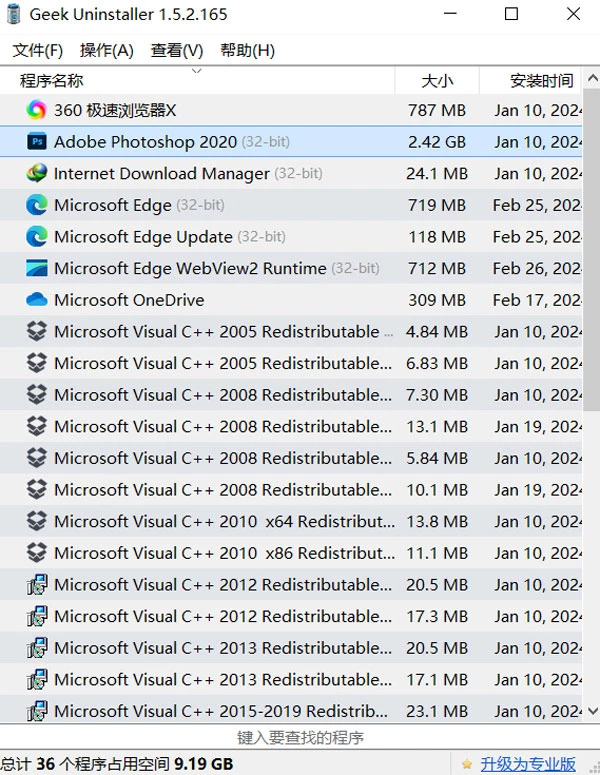
Task: Click the vertical scrollbar thumb
Action: pyautogui.click(x=592, y=250)
